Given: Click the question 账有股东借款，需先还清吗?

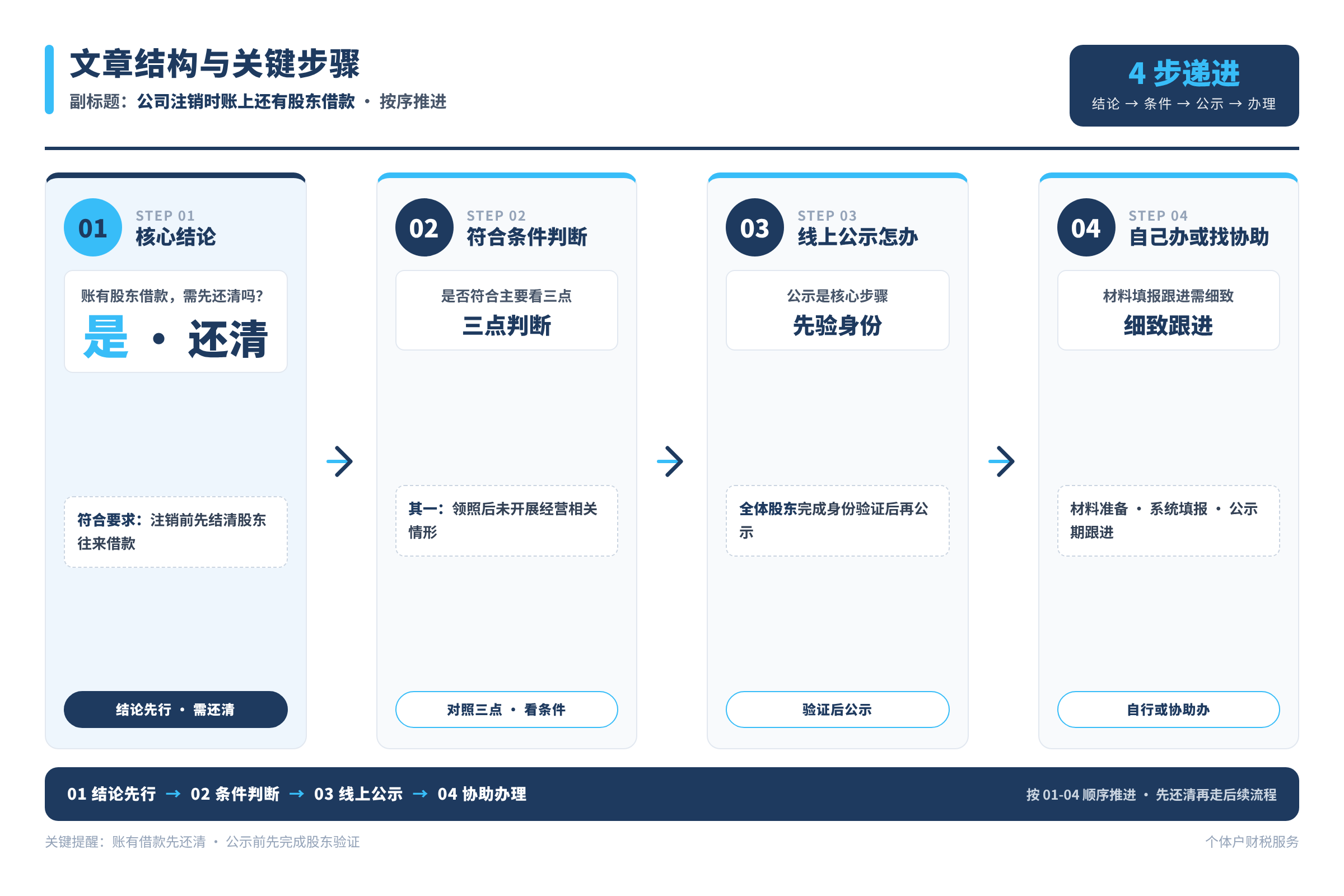Looking at the screenshot, I should 172,296.
